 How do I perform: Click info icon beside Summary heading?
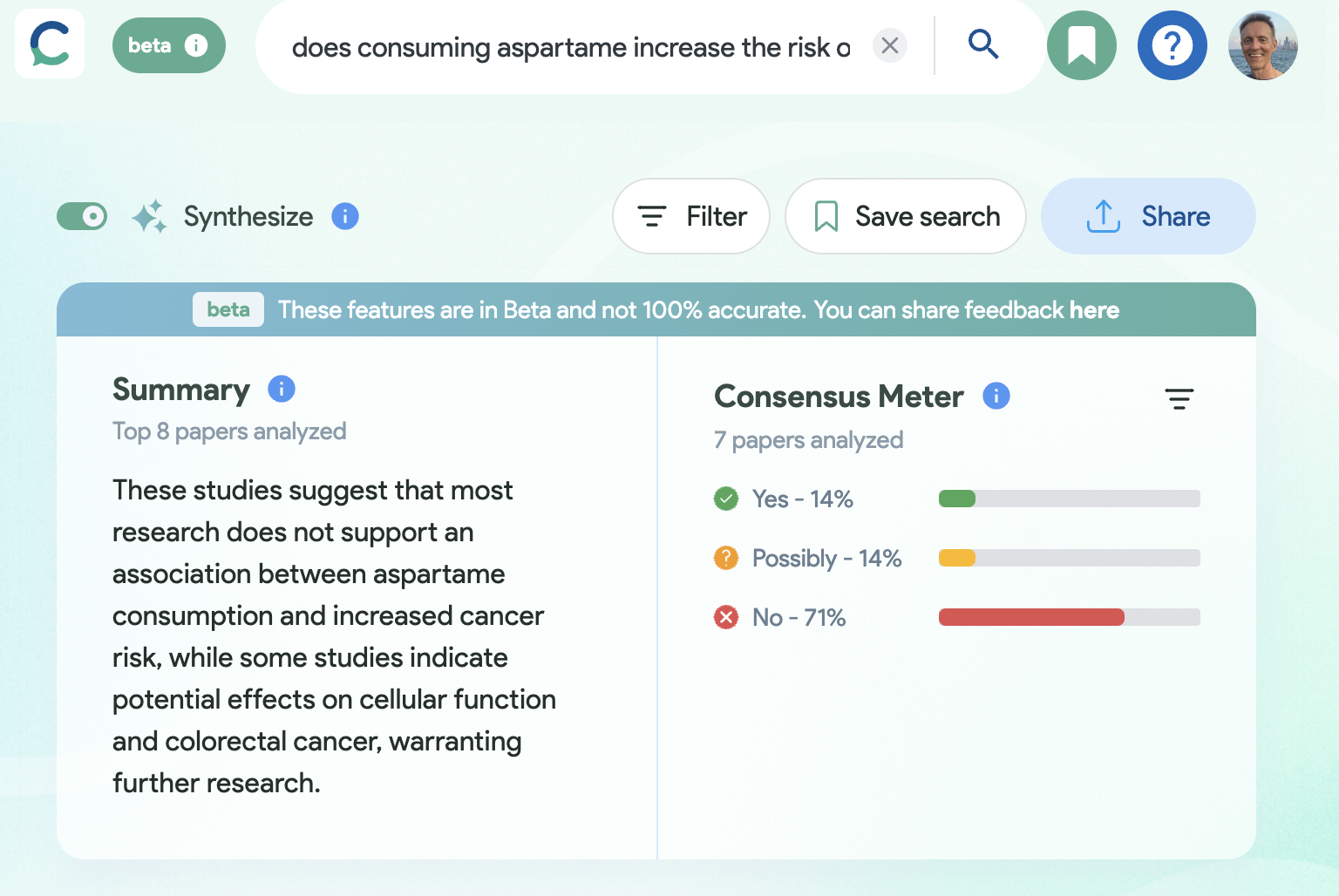pyautogui.click(x=282, y=389)
